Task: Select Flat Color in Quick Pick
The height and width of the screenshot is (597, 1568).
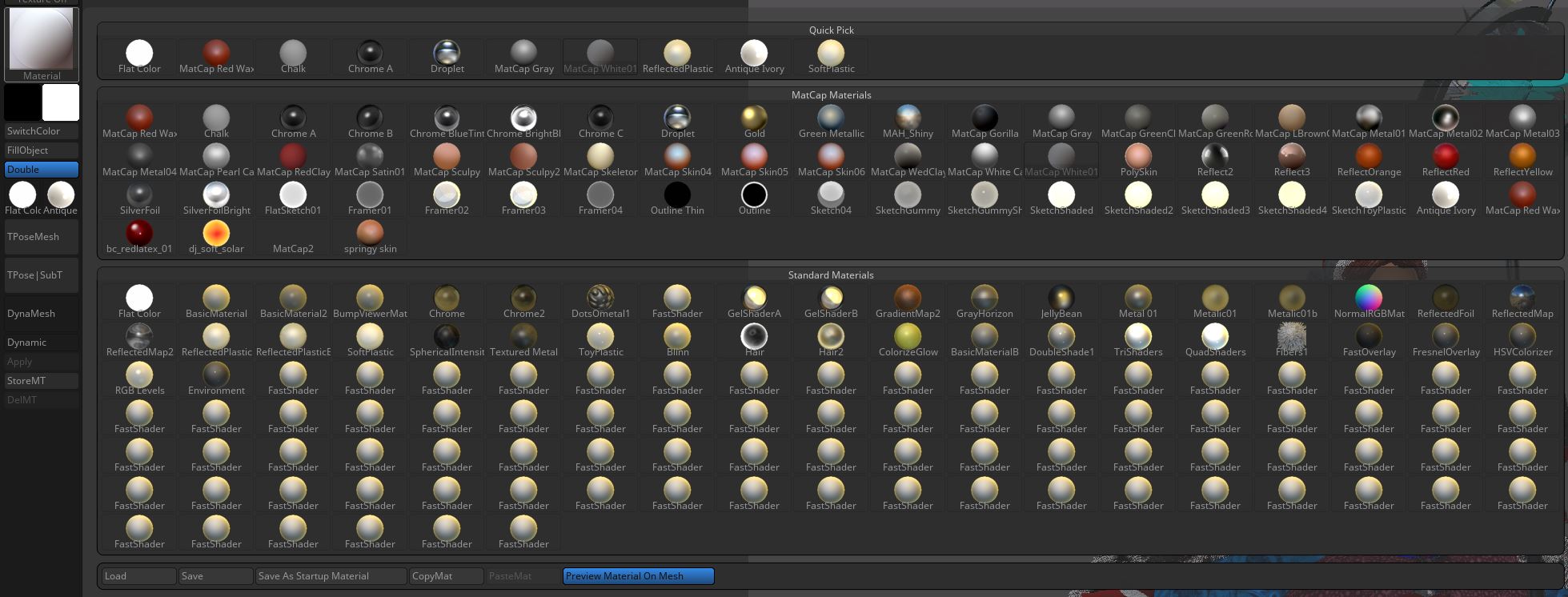Action: (139, 57)
